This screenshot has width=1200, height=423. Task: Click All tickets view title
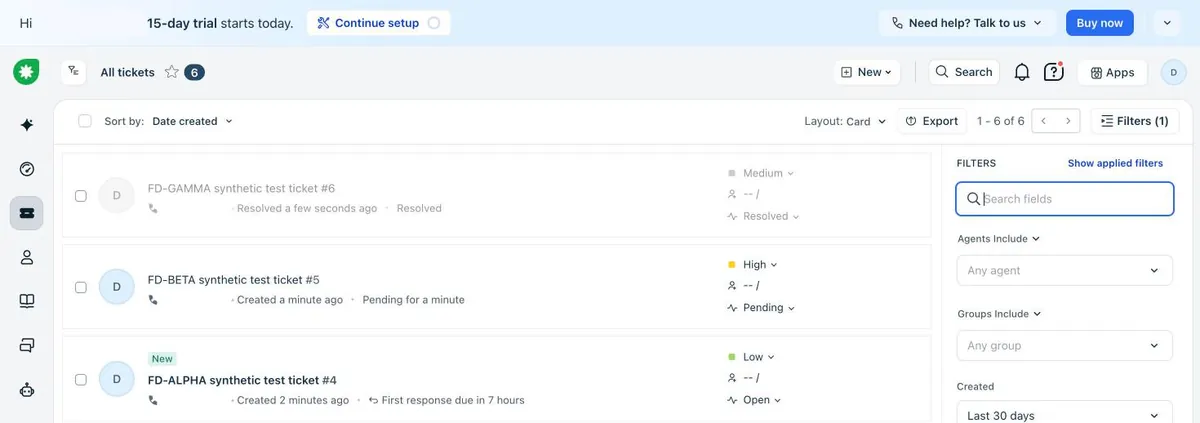click(127, 72)
